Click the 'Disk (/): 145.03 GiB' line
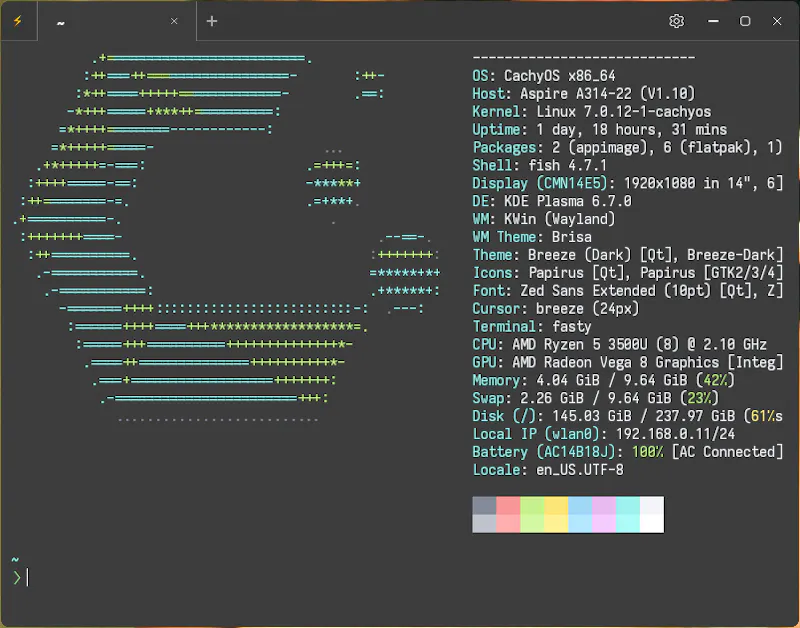The width and height of the screenshot is (800, 628). point(628,416)
